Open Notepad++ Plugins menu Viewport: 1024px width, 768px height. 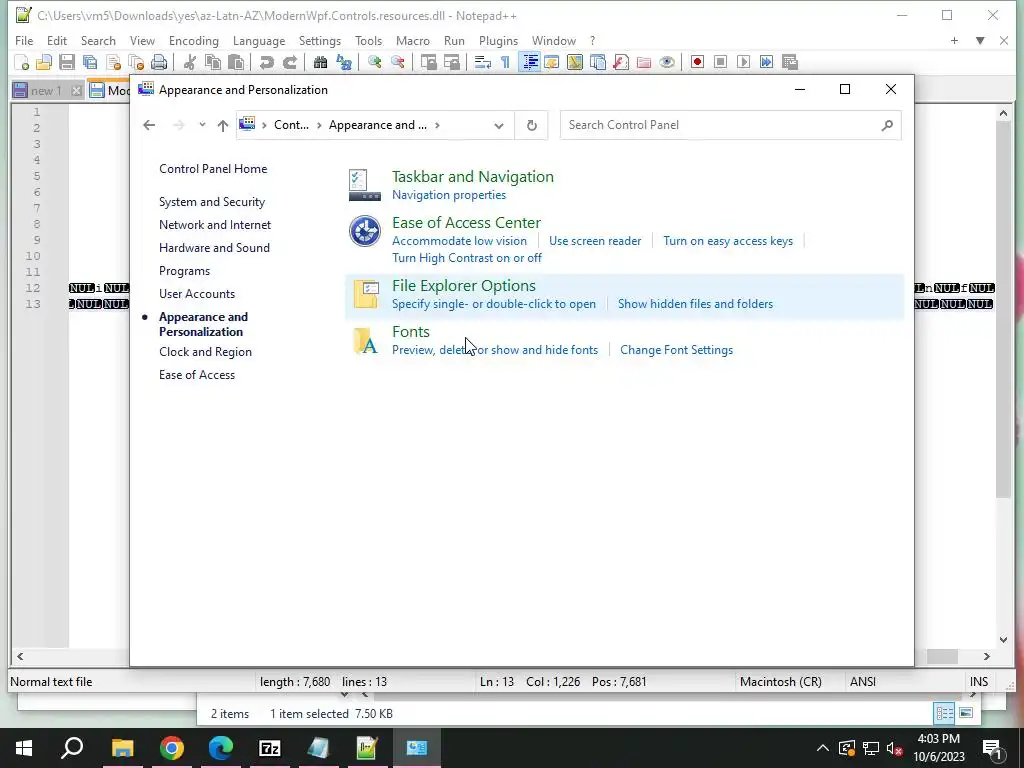(x=498, y=40)
